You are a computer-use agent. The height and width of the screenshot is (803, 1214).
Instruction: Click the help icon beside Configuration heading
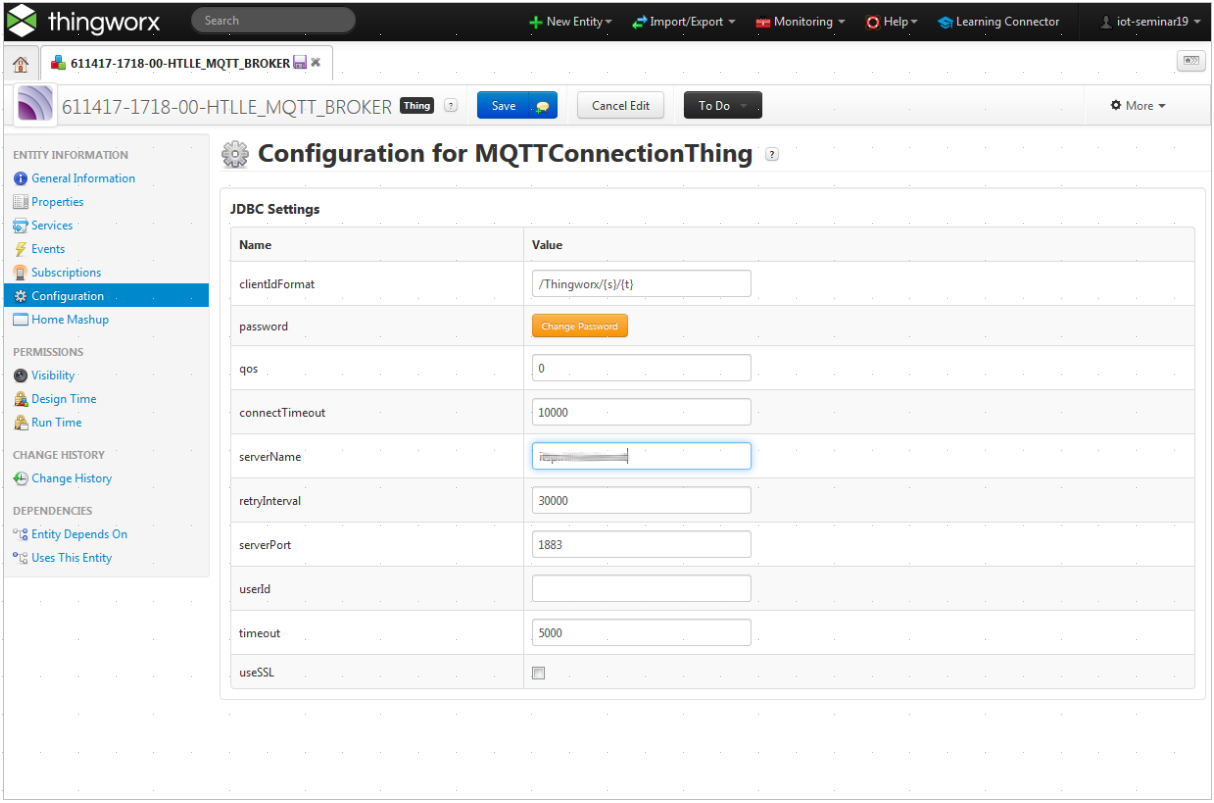click(x=771, y=155)
